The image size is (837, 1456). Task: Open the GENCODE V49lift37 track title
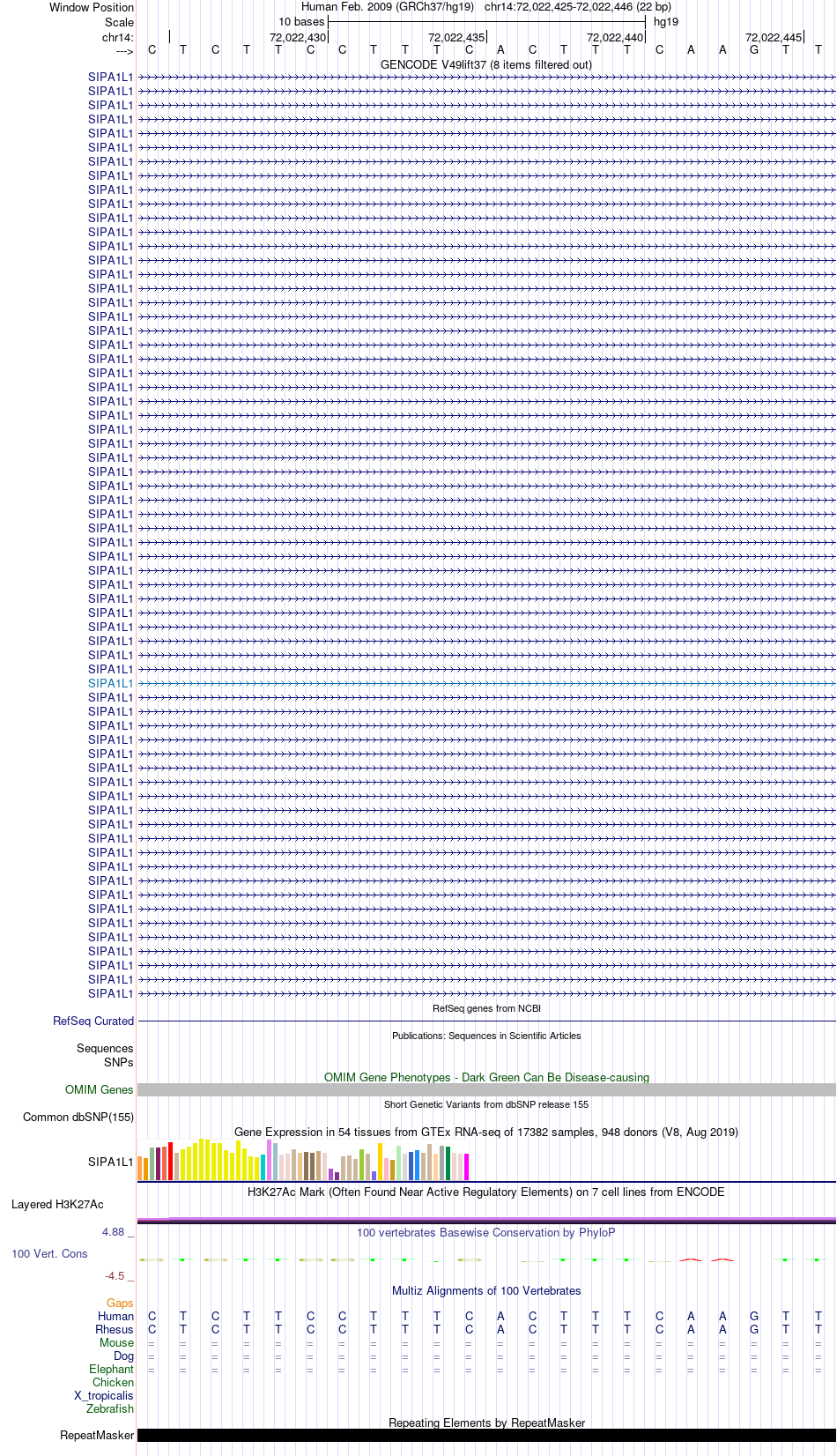click(486, 65)
